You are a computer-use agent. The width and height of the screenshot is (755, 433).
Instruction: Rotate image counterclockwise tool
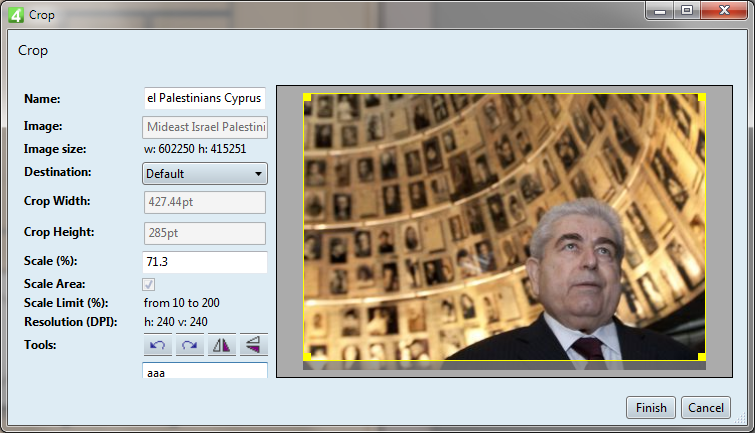click(157, 345)
